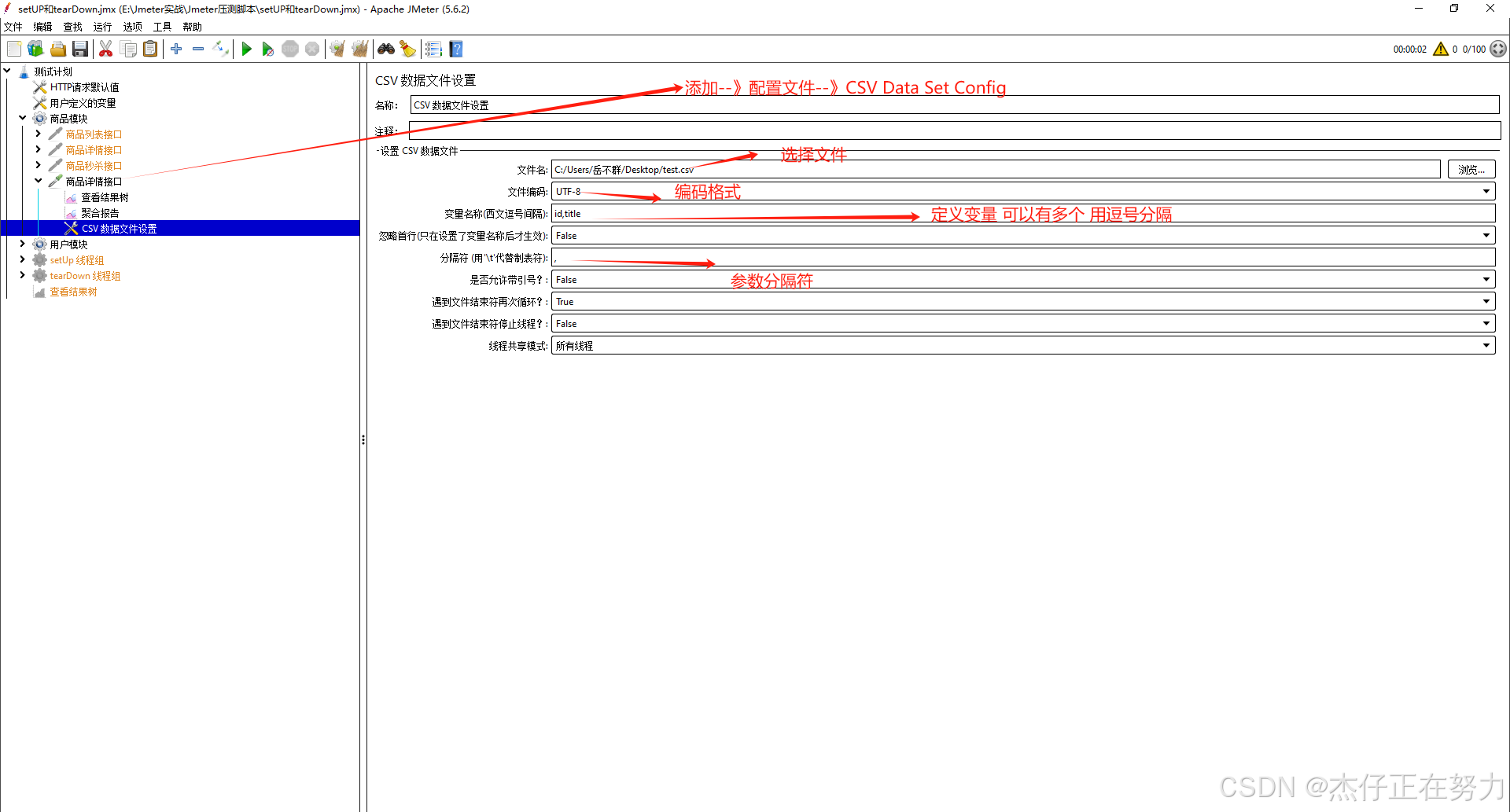The width and height of the screenshot is (1510, 812).
Task: Click the panel divider handle
Action: click(x=363, y=440)
